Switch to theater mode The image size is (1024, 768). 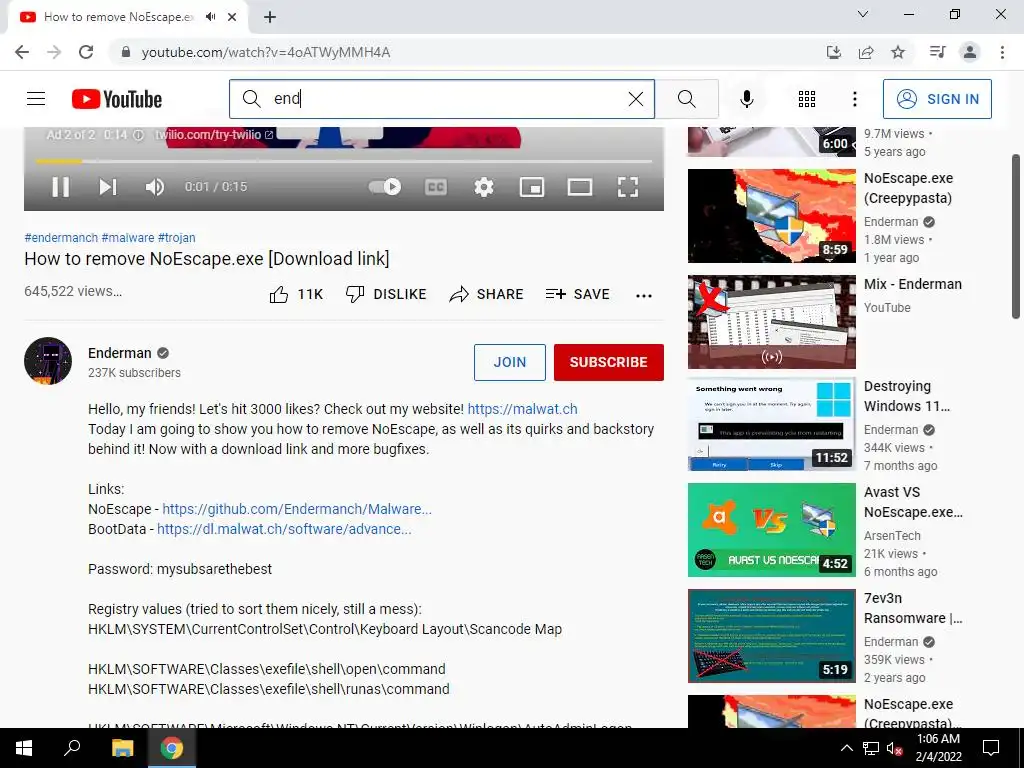pos(580,187)
